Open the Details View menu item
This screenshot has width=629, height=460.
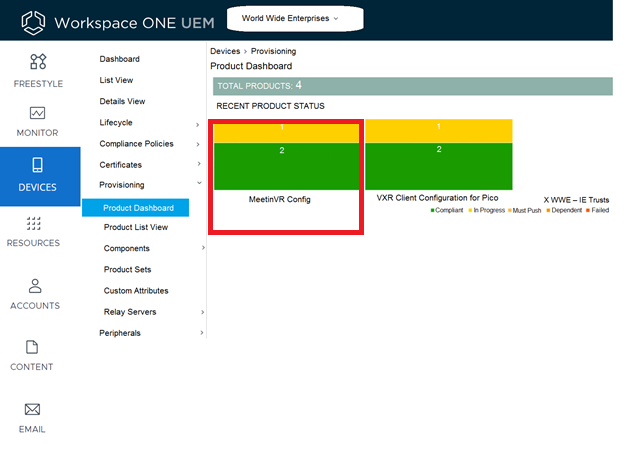[122, 101]
